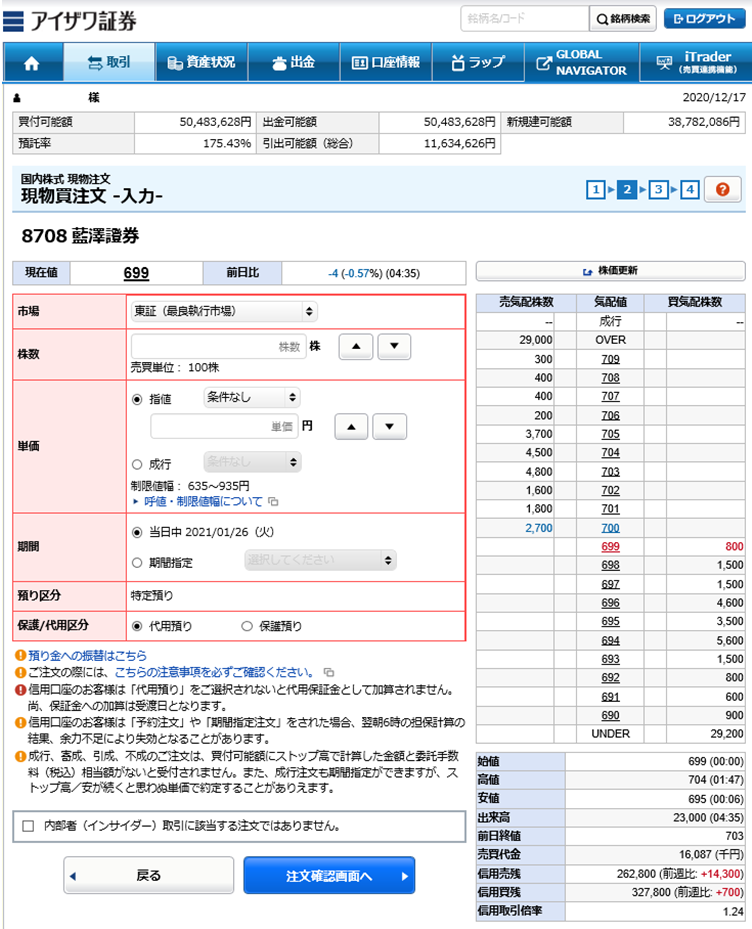Open the 指値 条件なし condition dropdown

[252, 397]
